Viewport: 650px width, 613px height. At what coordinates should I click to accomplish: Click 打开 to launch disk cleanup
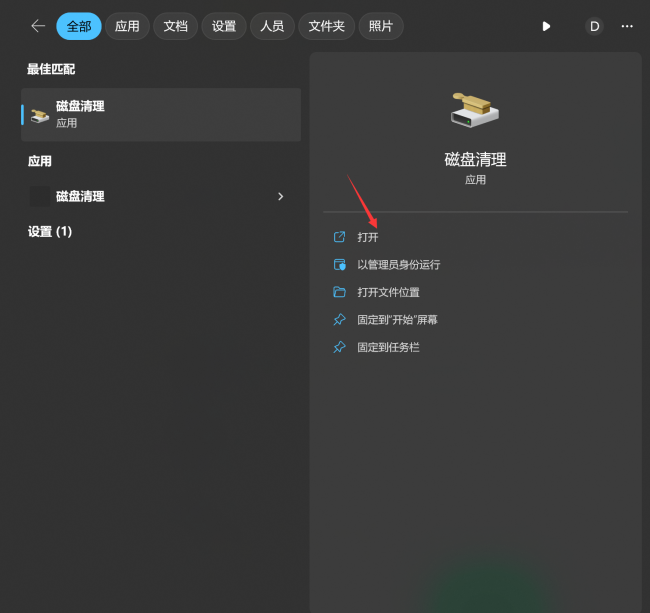tap(368, 237)
